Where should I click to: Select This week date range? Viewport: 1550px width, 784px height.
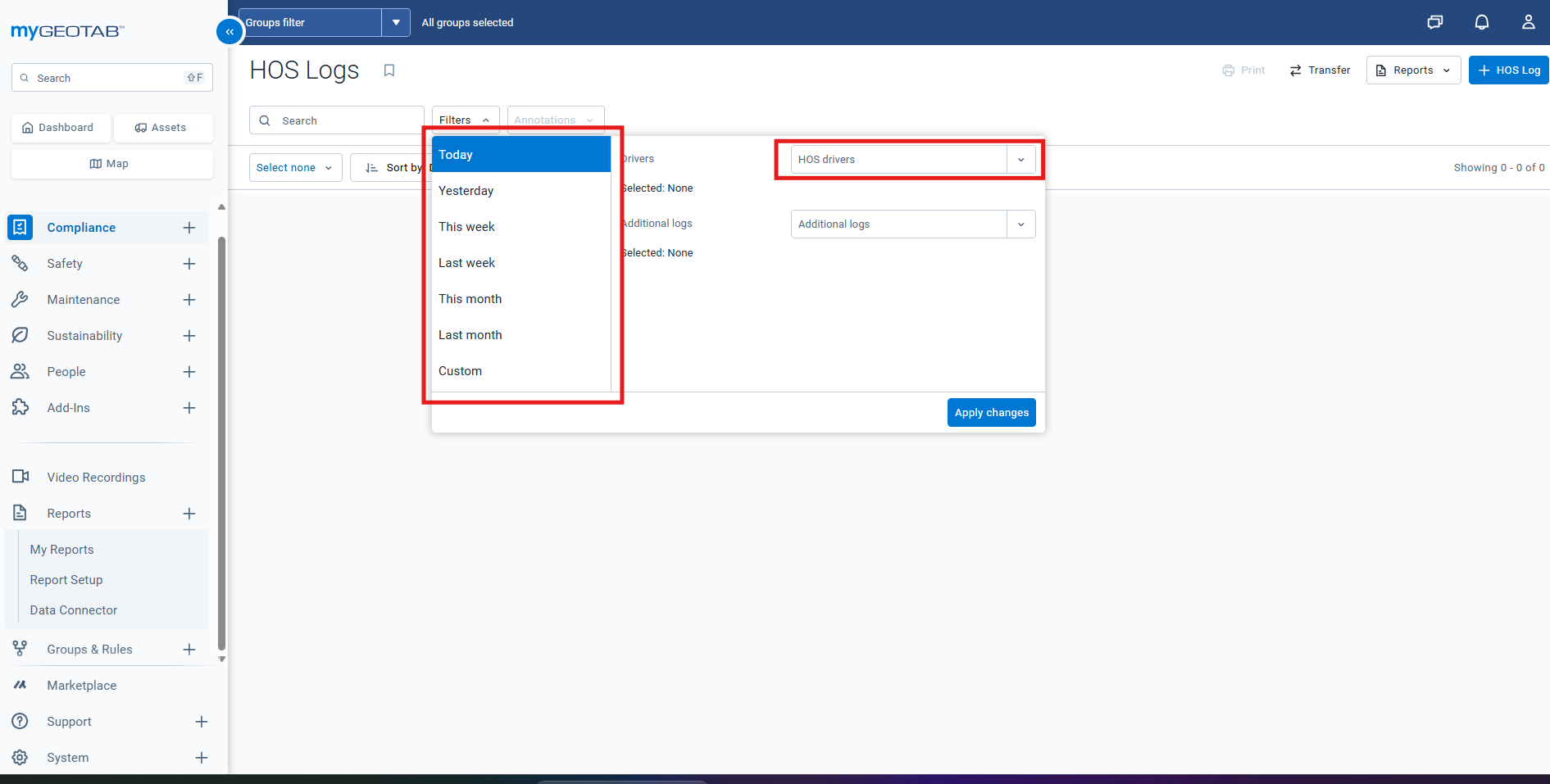(x=521, y=226)
